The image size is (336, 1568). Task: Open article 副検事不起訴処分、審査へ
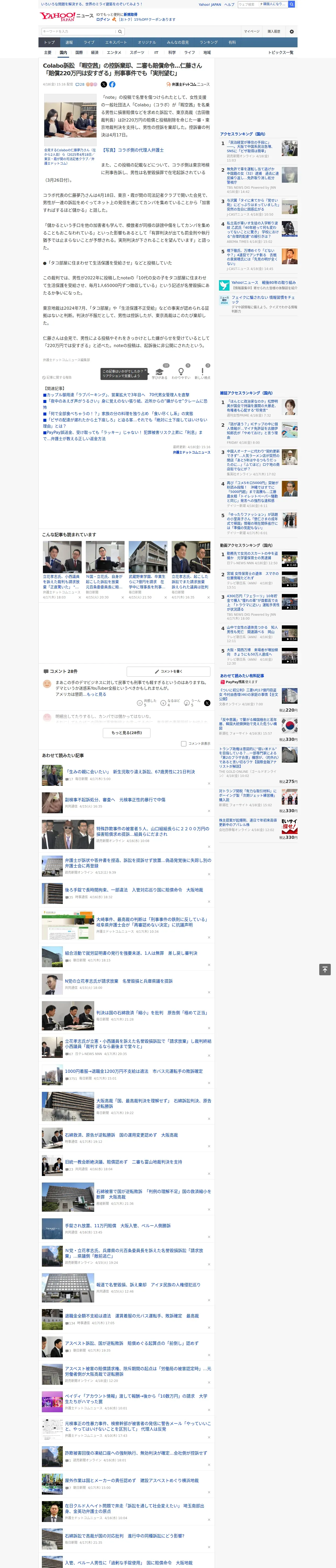(x=115, y=800)
